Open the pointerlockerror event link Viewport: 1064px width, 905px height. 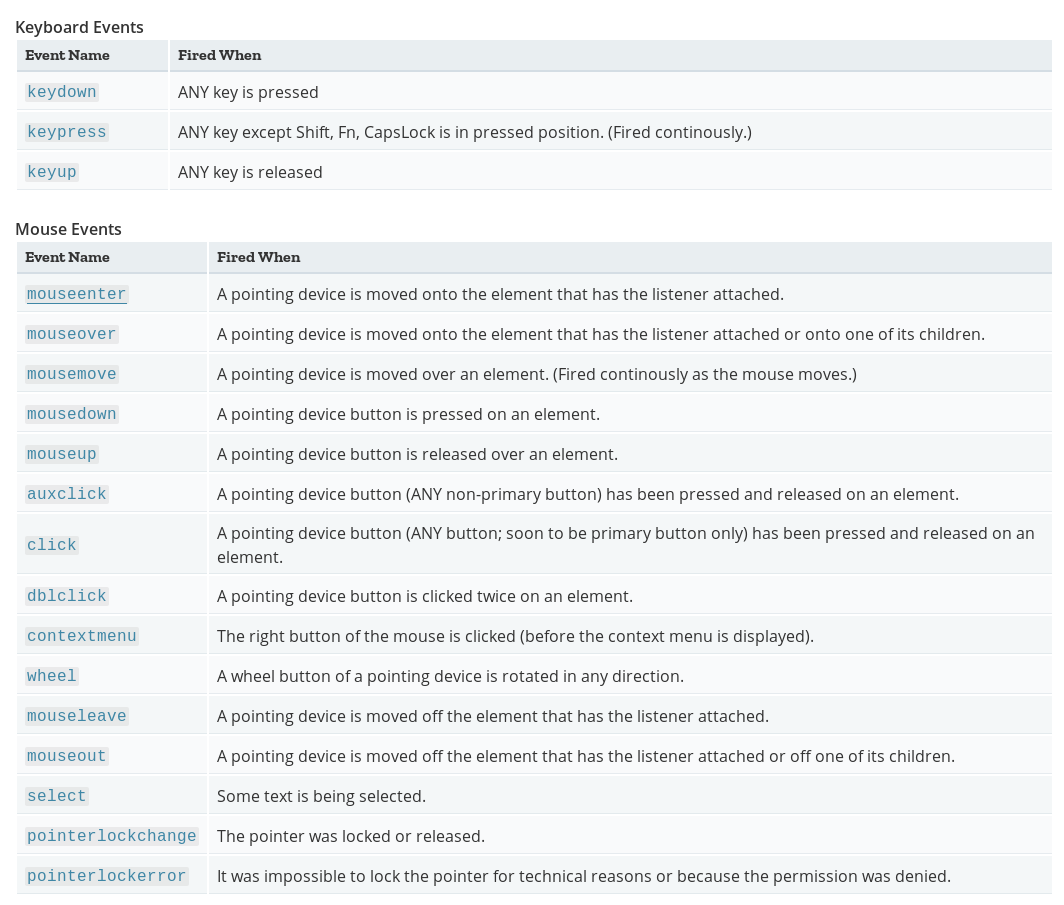pos(107,877)
